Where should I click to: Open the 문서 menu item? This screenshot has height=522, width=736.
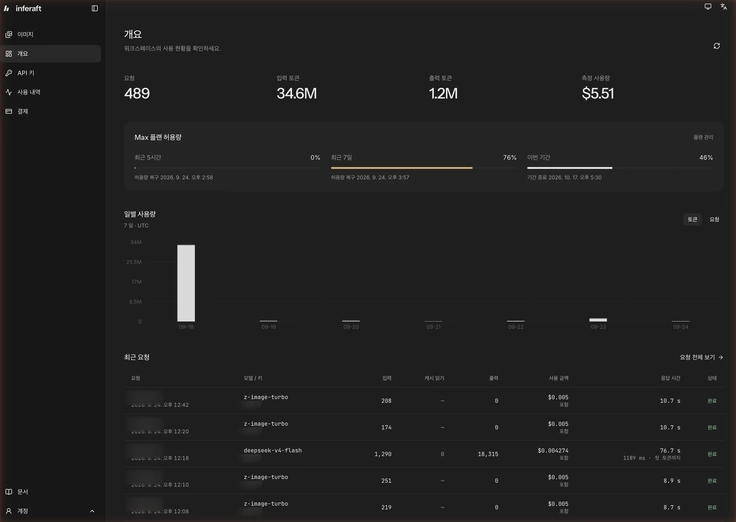51,491
